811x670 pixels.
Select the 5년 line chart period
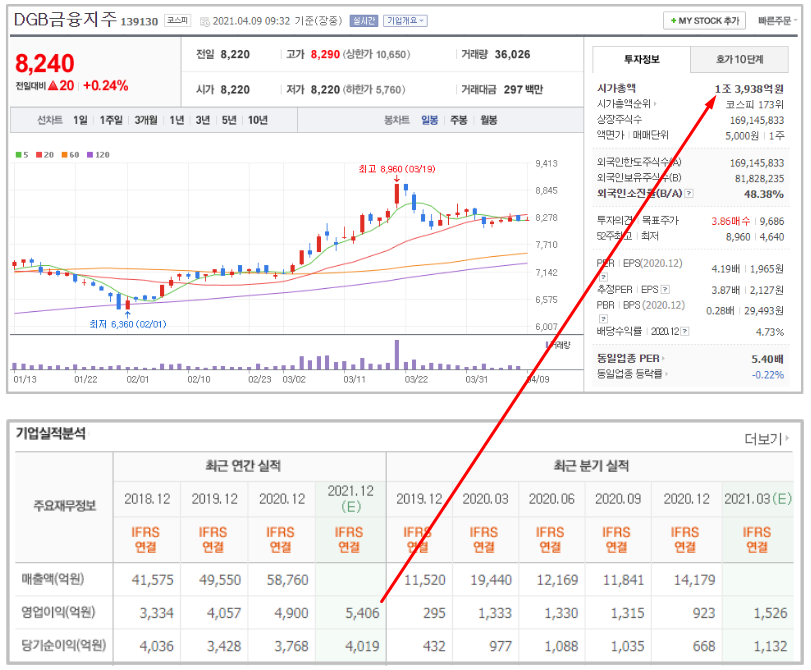229,120
